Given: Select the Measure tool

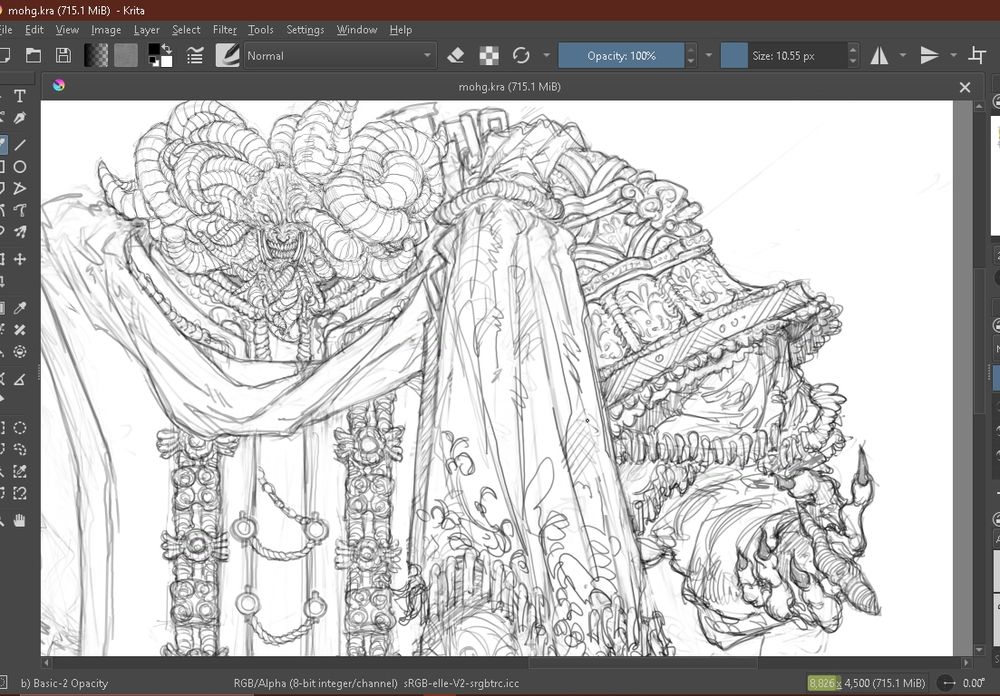Looking at the screenshot, I should click(x=20, y=380).
